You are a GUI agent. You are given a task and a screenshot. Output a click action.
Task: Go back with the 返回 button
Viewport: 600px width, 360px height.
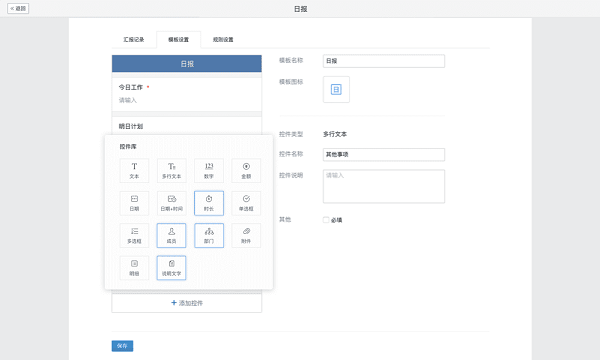click(18, 8)
